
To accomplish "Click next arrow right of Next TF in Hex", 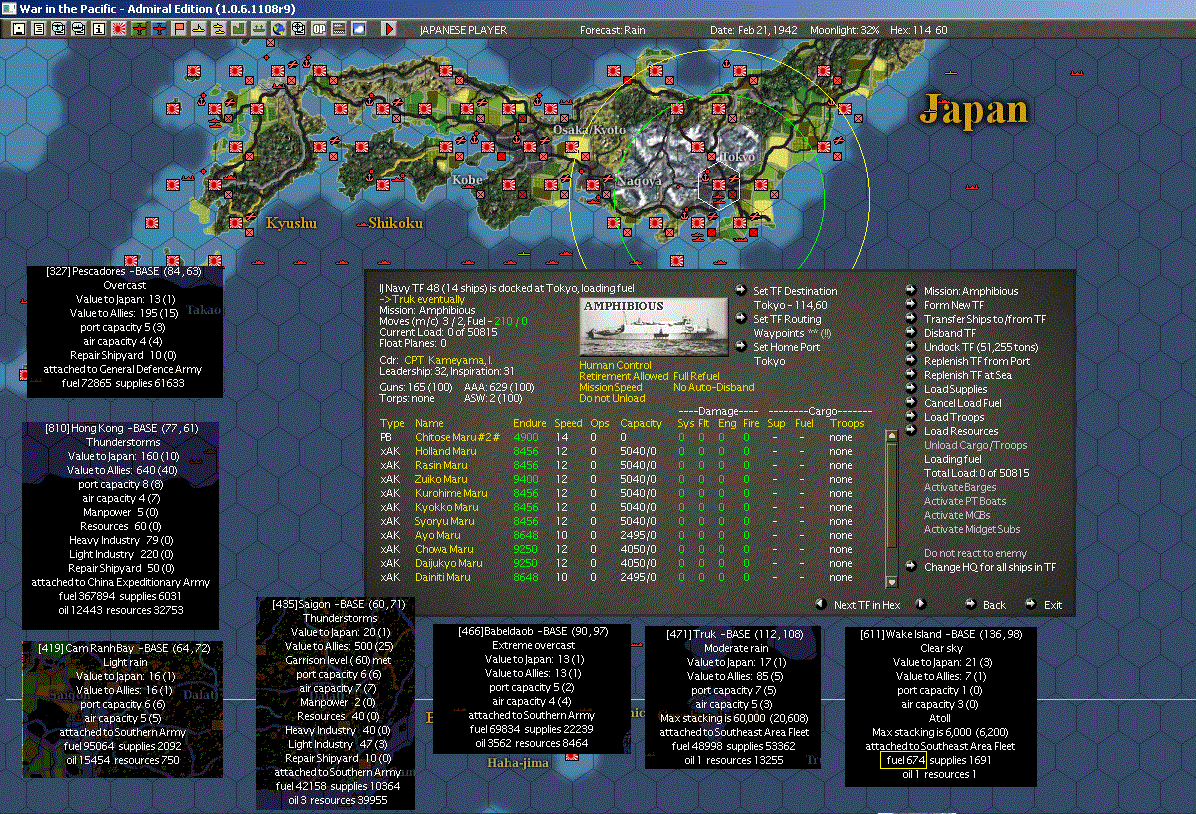I will click(921, 603).
